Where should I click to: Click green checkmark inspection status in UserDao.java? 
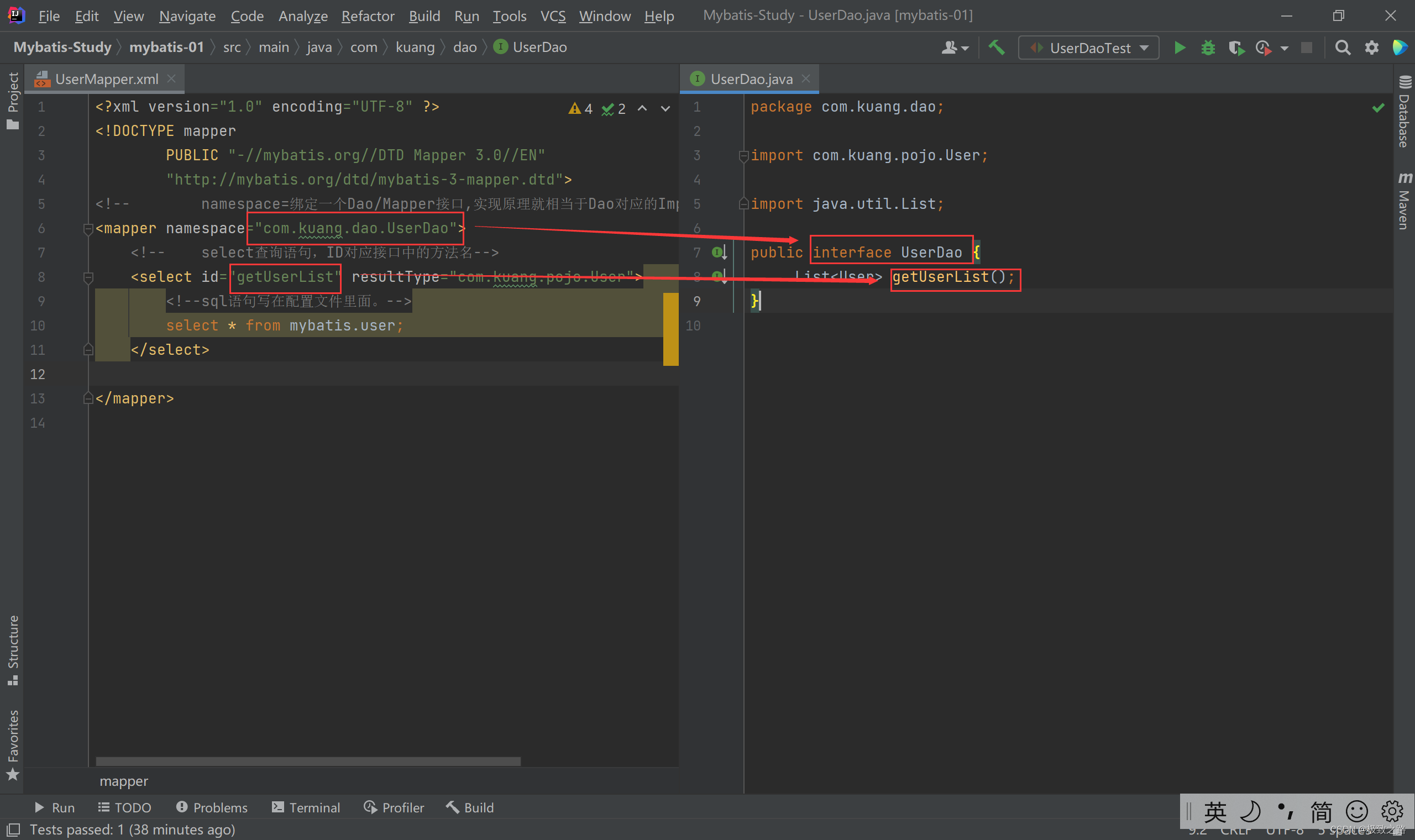(x=1378, y=108)
